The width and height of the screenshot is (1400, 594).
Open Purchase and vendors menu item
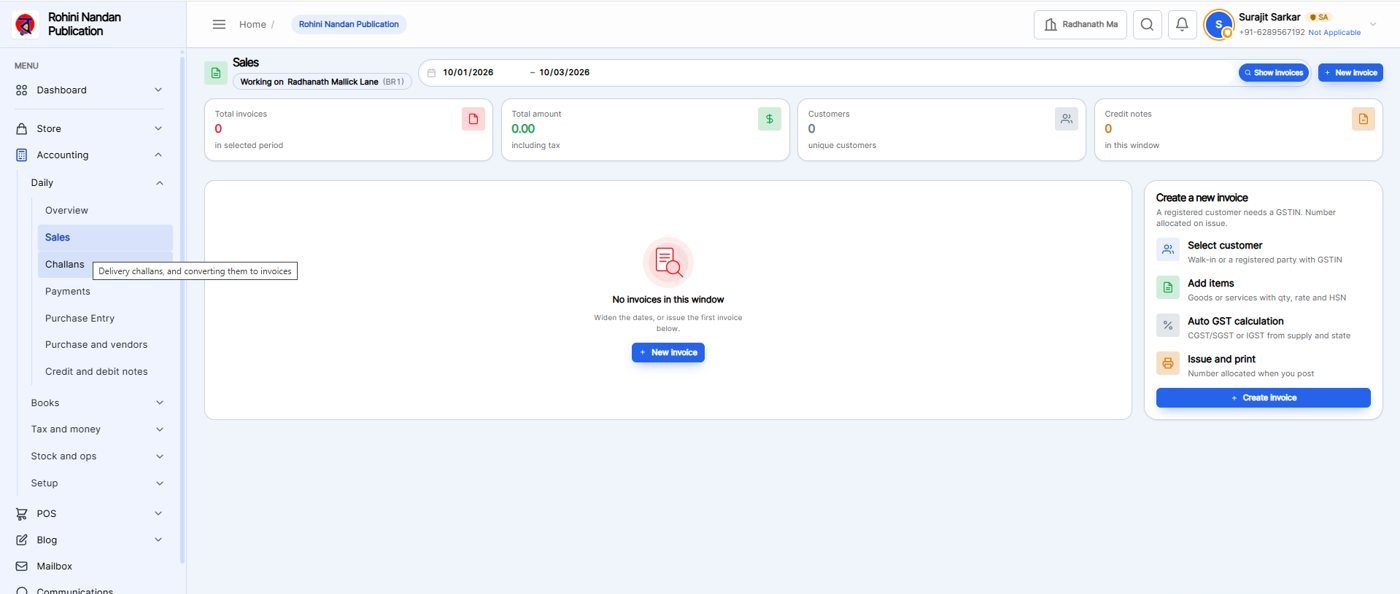pyautogui.click(x=105, y=345)
